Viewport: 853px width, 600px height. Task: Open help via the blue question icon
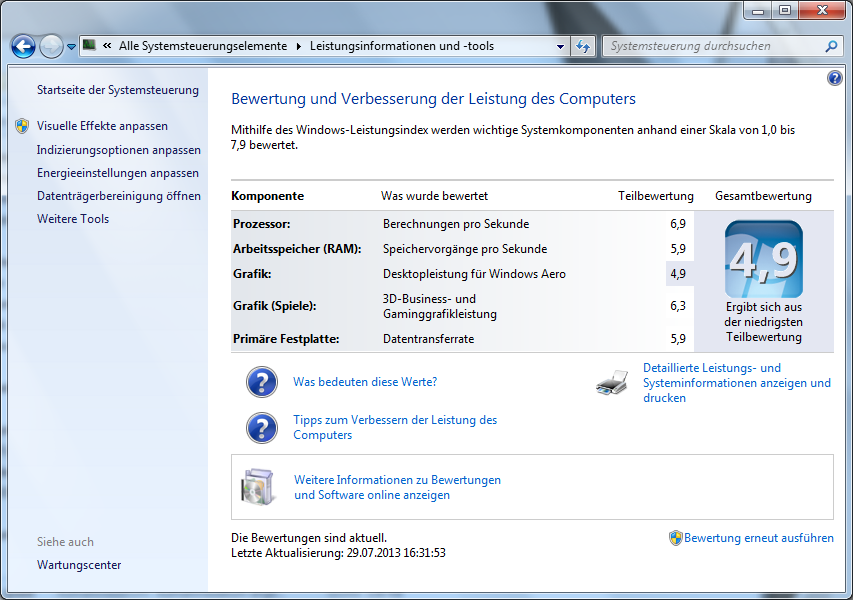pos(835,78)
